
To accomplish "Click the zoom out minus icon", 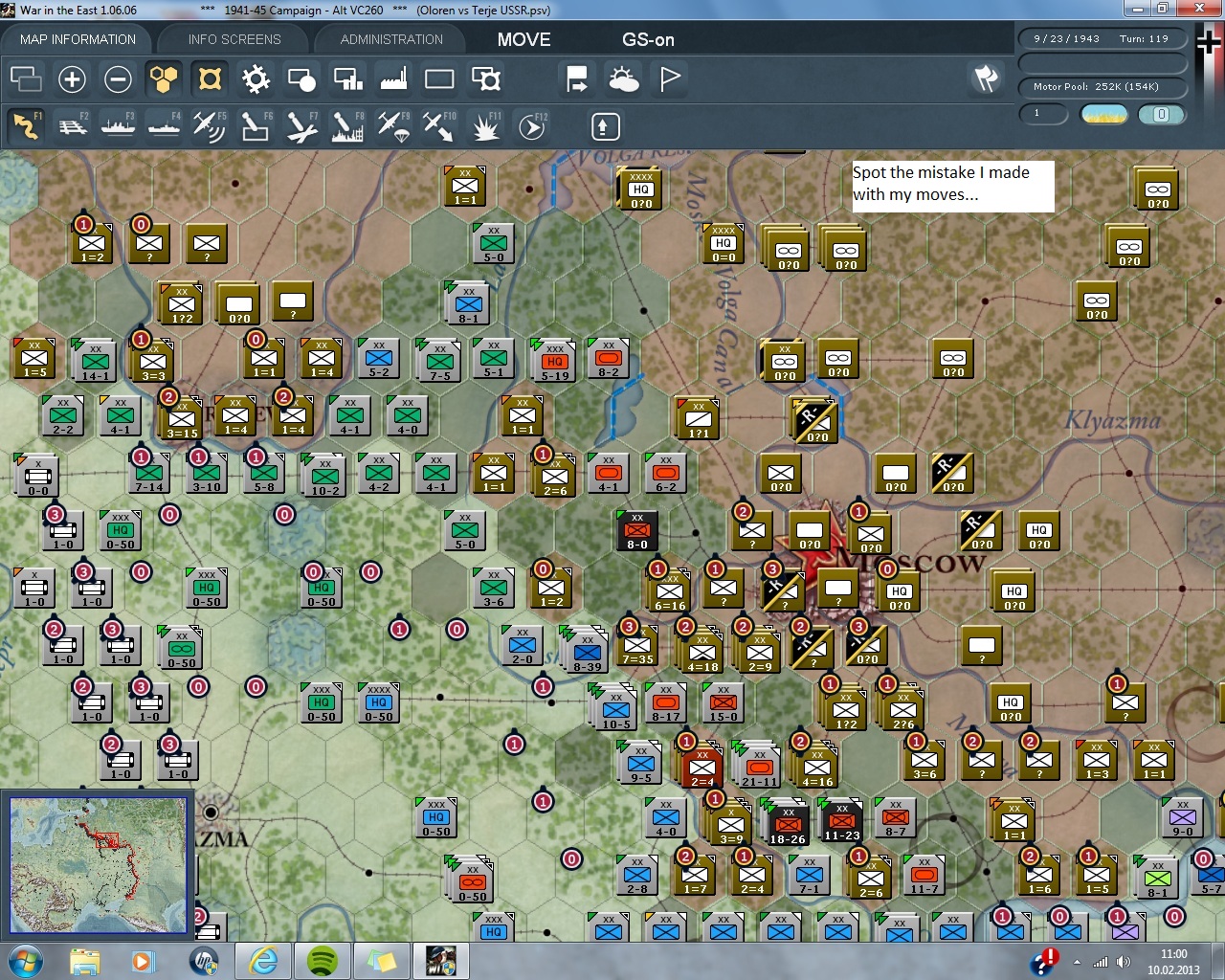I will [118, 79].
